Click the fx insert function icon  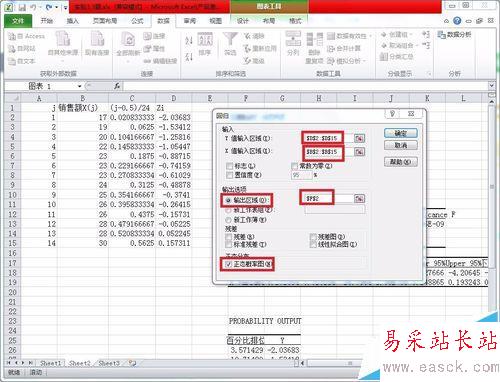[x=117, y=86]
